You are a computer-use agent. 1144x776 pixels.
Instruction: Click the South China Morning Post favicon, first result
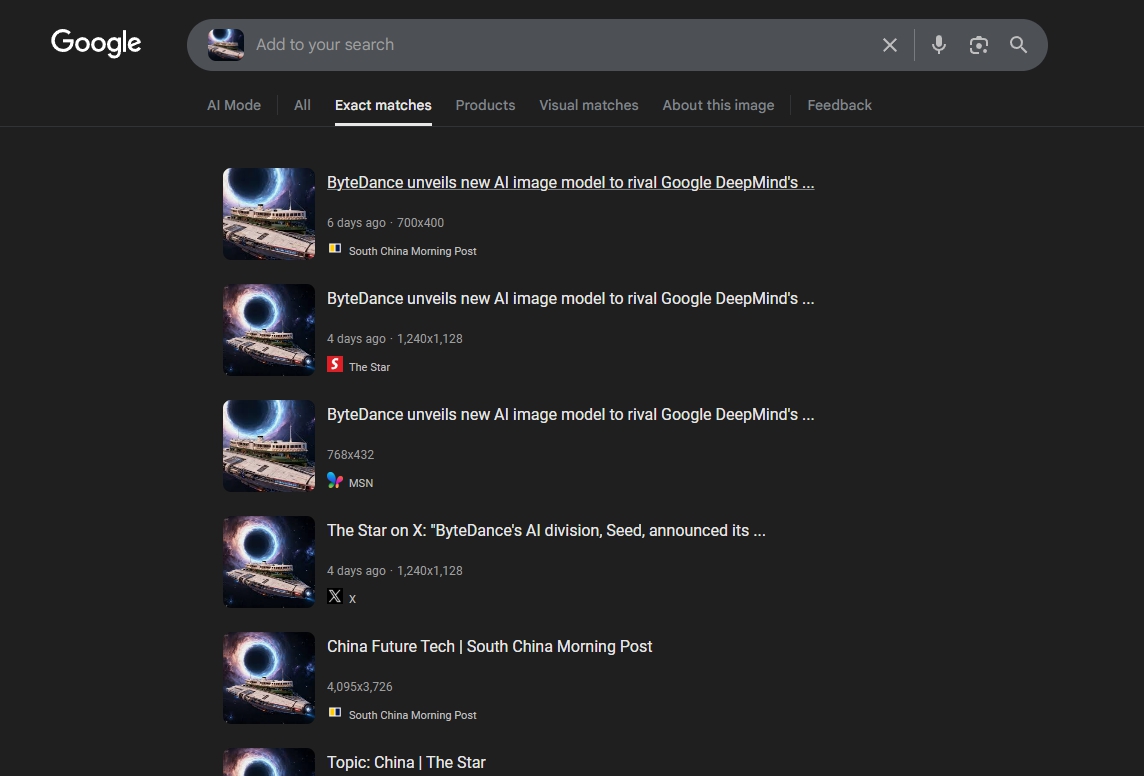point(335,249)
